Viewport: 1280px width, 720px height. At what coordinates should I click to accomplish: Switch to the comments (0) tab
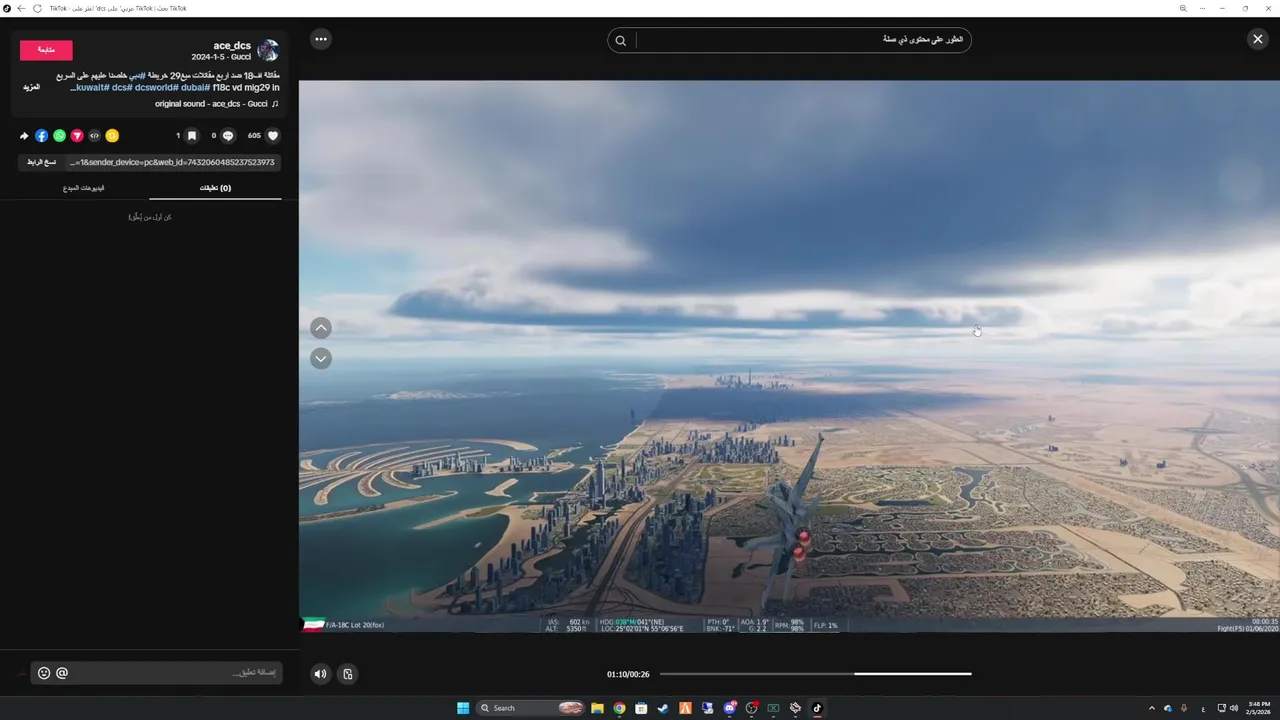[215, 188]
